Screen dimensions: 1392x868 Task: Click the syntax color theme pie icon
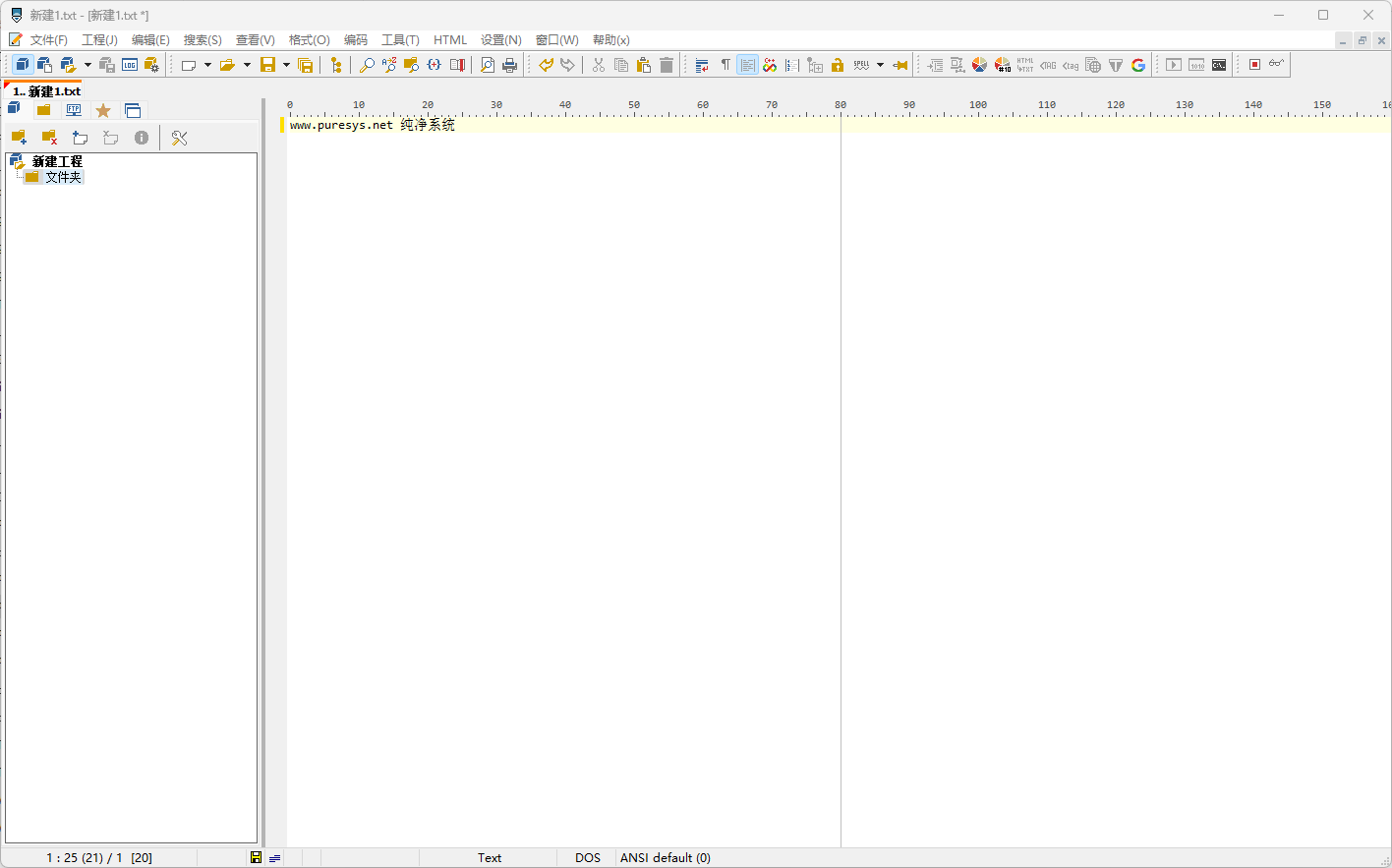(979, 64)
